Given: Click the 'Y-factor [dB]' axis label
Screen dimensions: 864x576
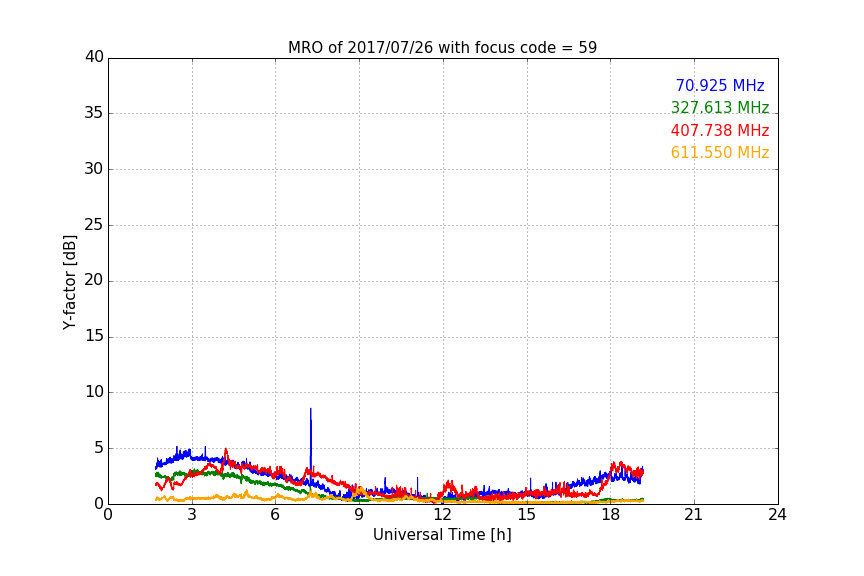Looking at the screenshot, I should click(x=69, y=282).
